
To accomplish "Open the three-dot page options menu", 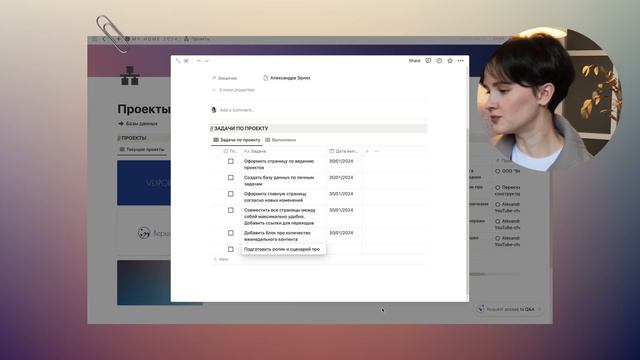I will pyautogui.click(x=461, y=60).
